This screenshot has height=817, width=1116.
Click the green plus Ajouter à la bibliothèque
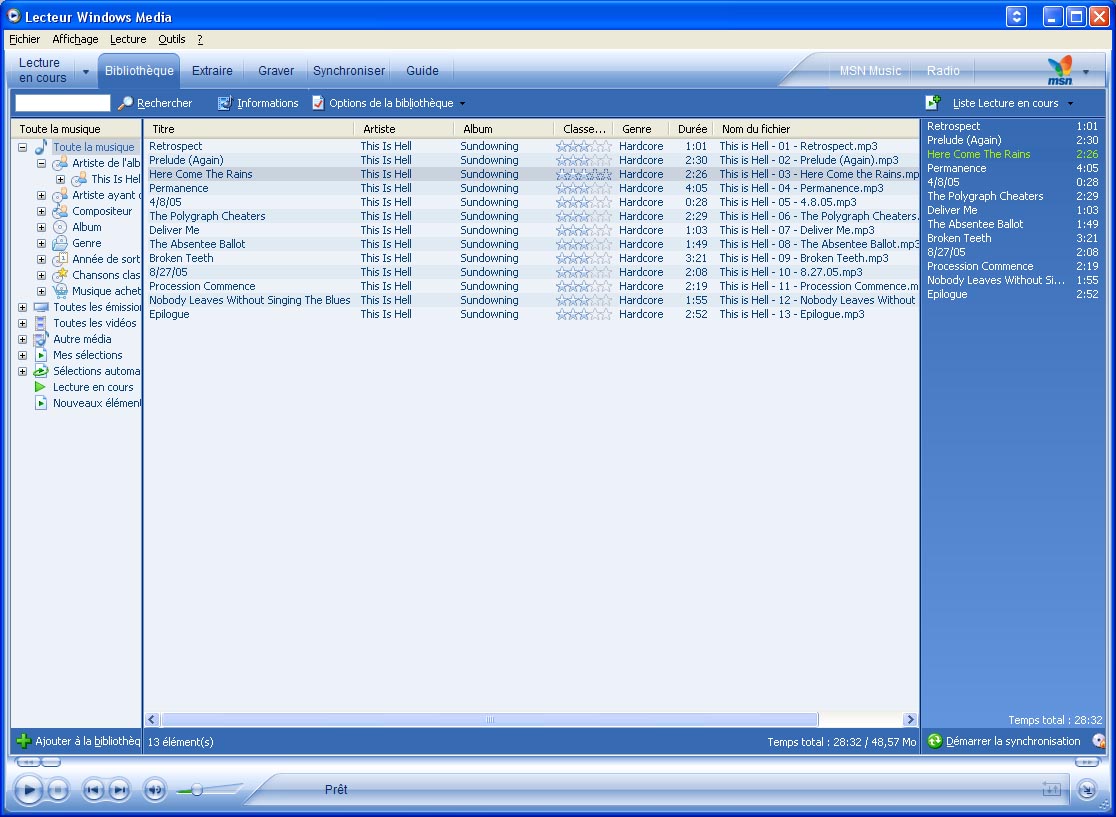(24, 741)
